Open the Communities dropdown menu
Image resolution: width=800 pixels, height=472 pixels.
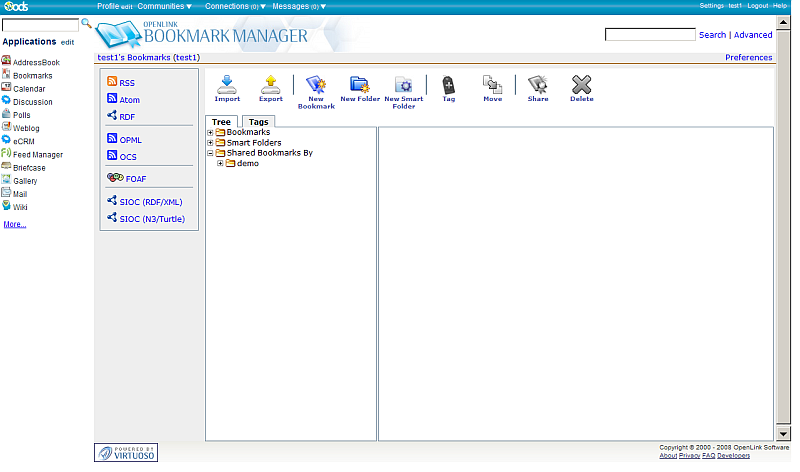point(165,6)
